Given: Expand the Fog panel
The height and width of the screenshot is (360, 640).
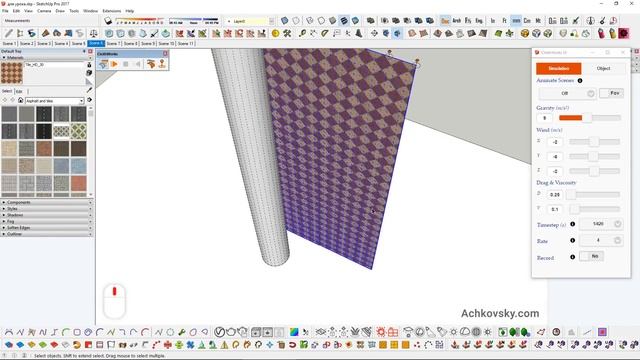Looking at the screenshot, I should (x=47, y=221).
